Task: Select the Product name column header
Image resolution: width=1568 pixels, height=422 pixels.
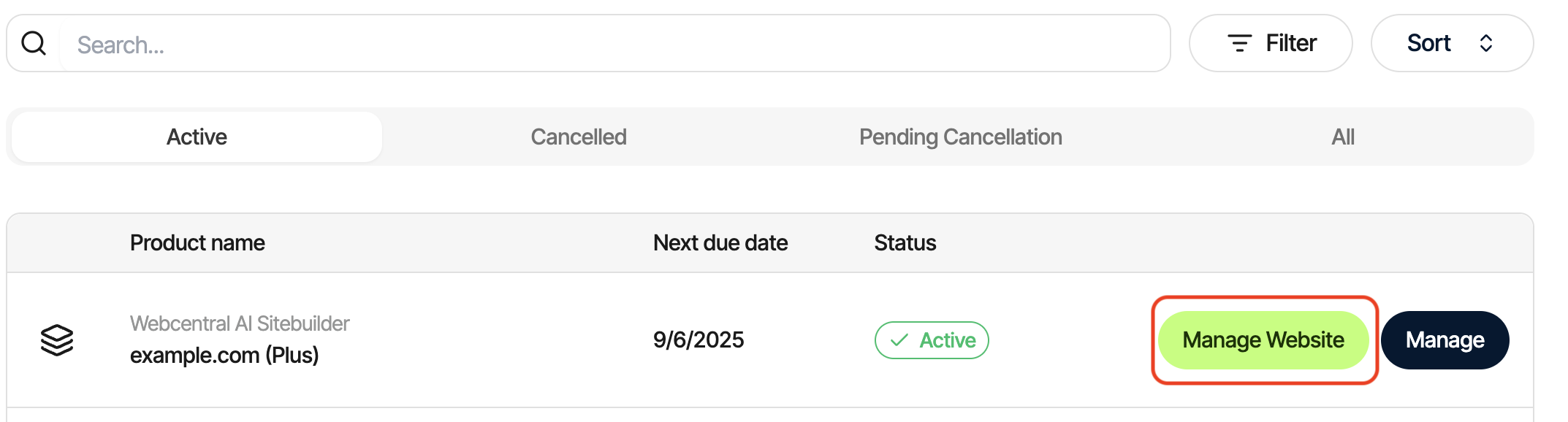Action: coord(197,243)
